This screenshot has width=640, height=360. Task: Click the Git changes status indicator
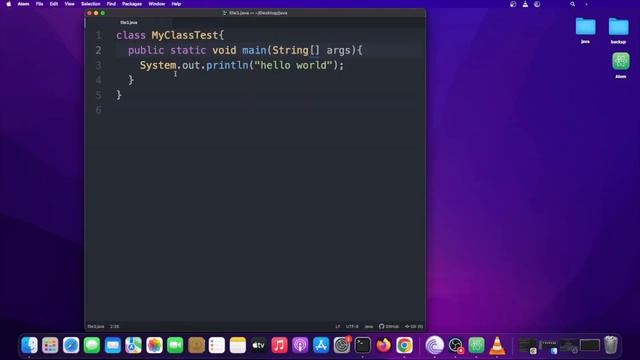pyautogui.click(x=413, y=327)
